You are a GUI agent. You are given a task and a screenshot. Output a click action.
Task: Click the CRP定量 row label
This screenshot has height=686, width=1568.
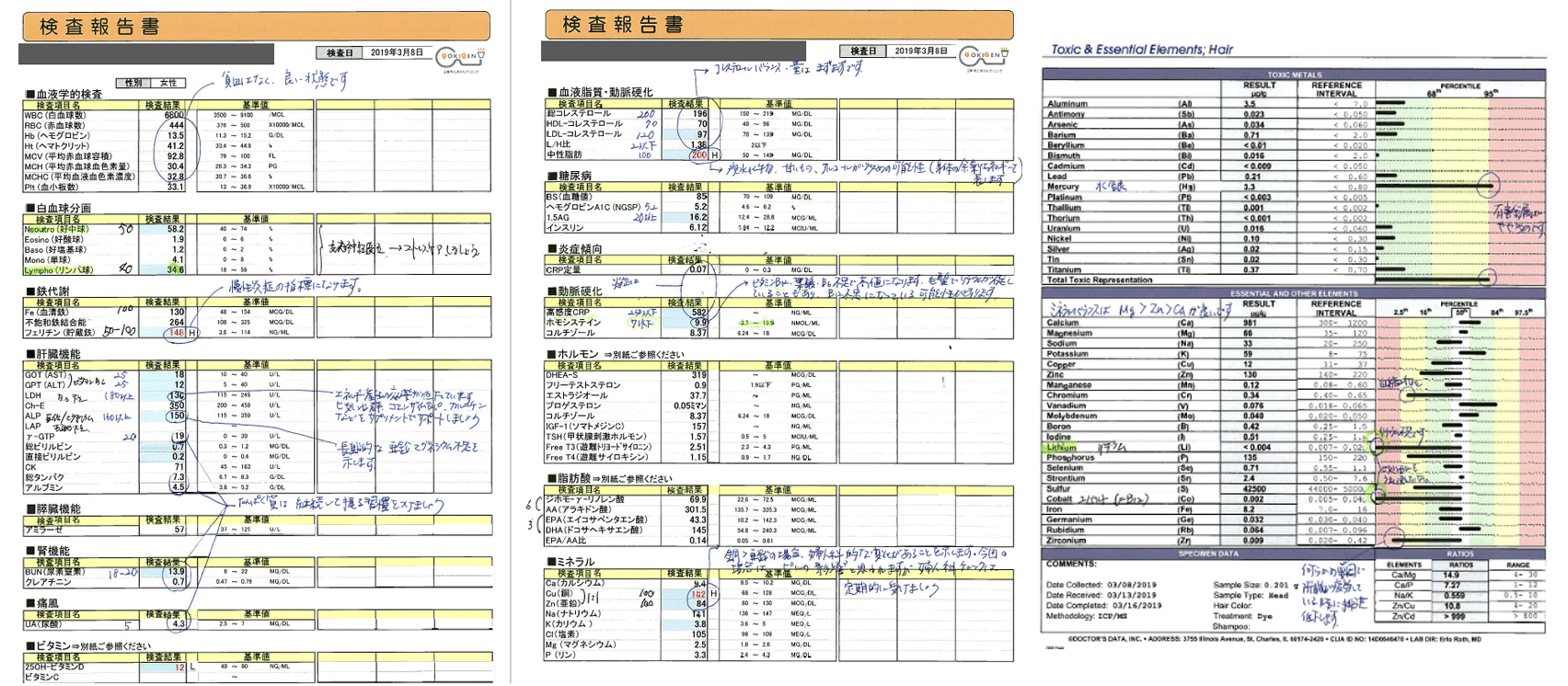pos(564,269)
